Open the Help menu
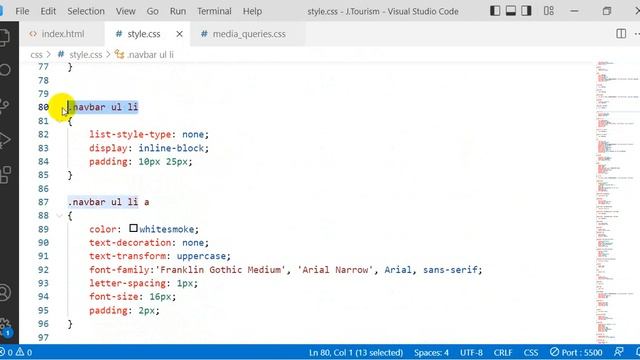 tap(252, 11)
